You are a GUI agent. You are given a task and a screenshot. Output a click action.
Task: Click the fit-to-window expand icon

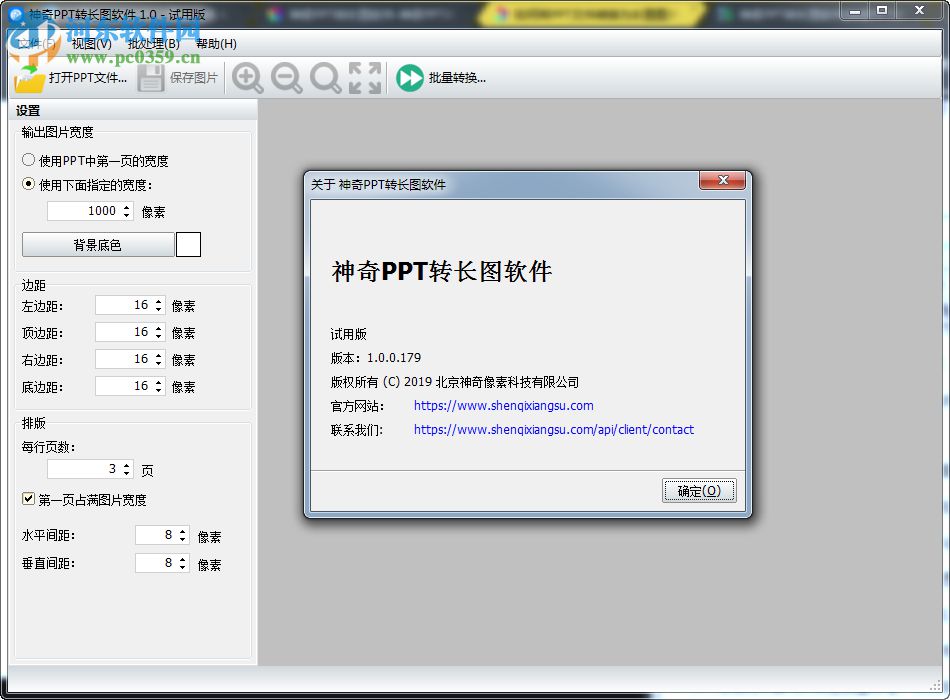click(x=364, y=77)
